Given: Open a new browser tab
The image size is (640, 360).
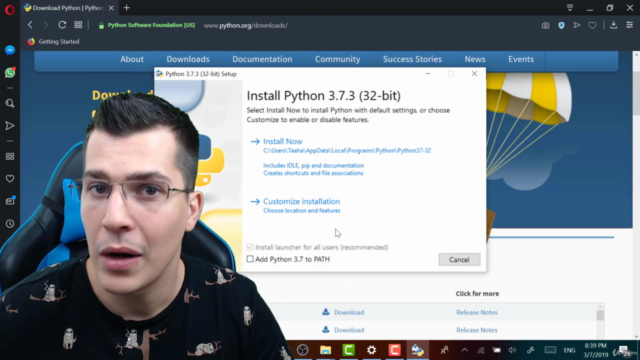Looking at the screenshot, I should (x=127, y=8).
